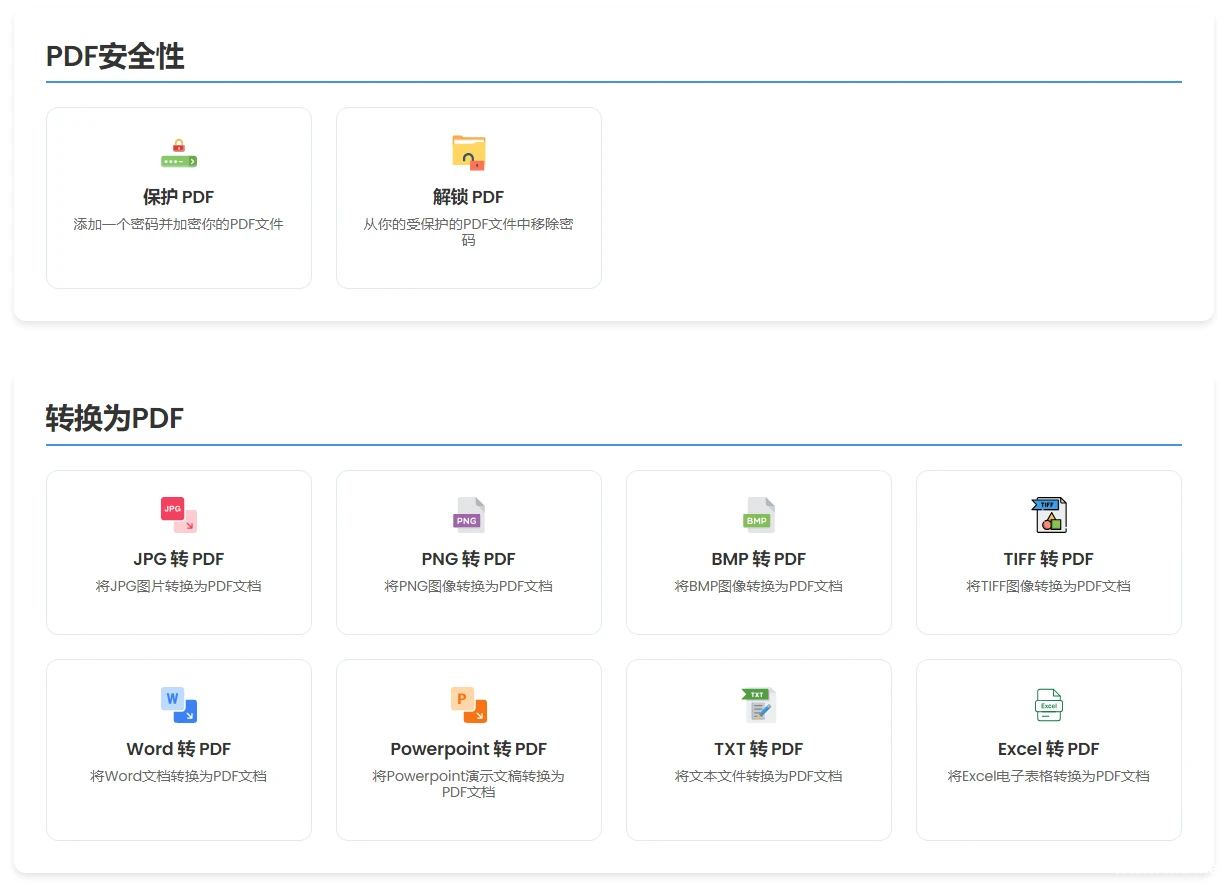Open the "保护 PDF" title link

tap(179, 197)
